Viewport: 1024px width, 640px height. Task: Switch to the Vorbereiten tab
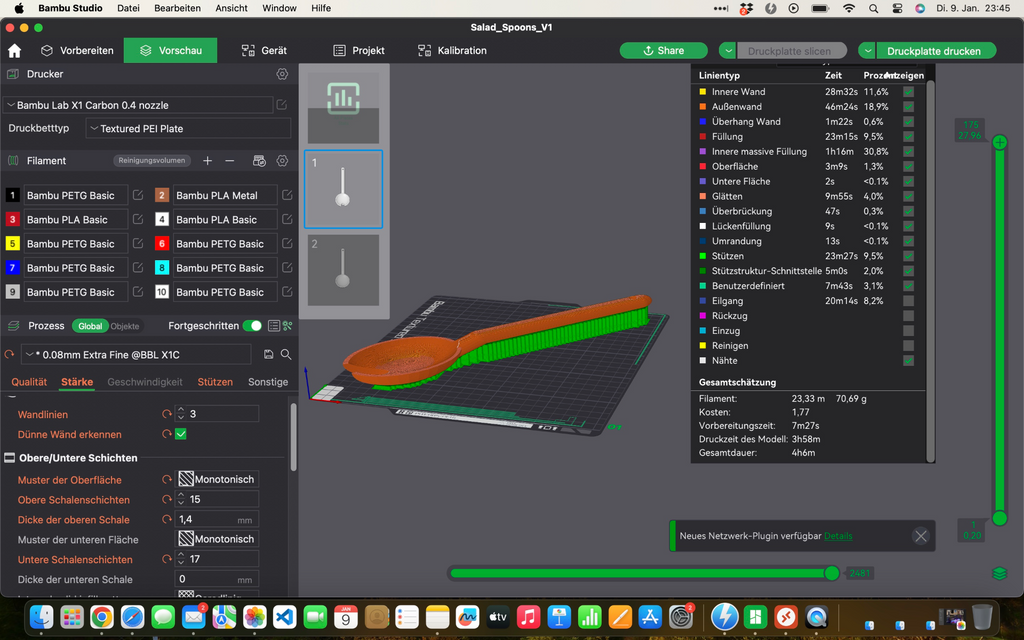click(77, 50)
